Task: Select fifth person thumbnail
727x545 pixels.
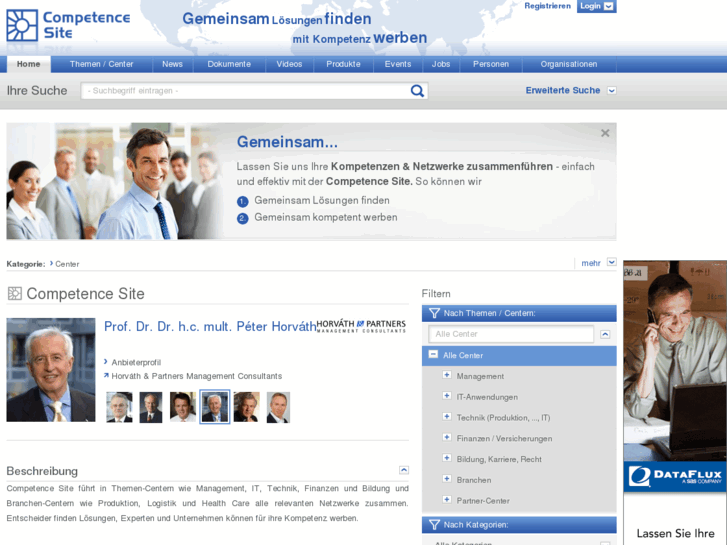Action: [246, 407]
